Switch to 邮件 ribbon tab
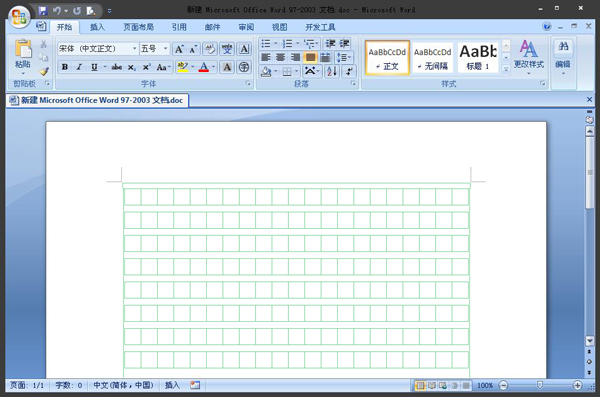 pyautogui.click(x=212, y=27)
